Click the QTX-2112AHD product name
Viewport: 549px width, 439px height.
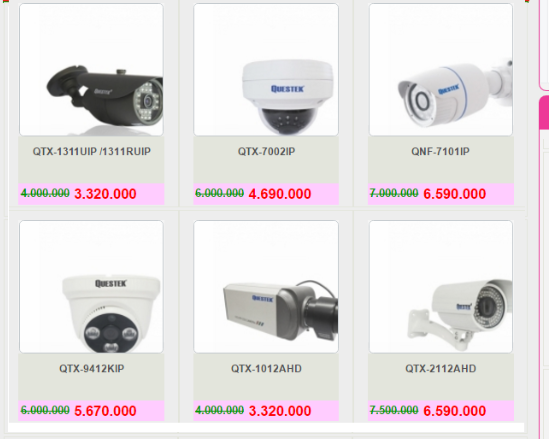(x=440, y=369)
